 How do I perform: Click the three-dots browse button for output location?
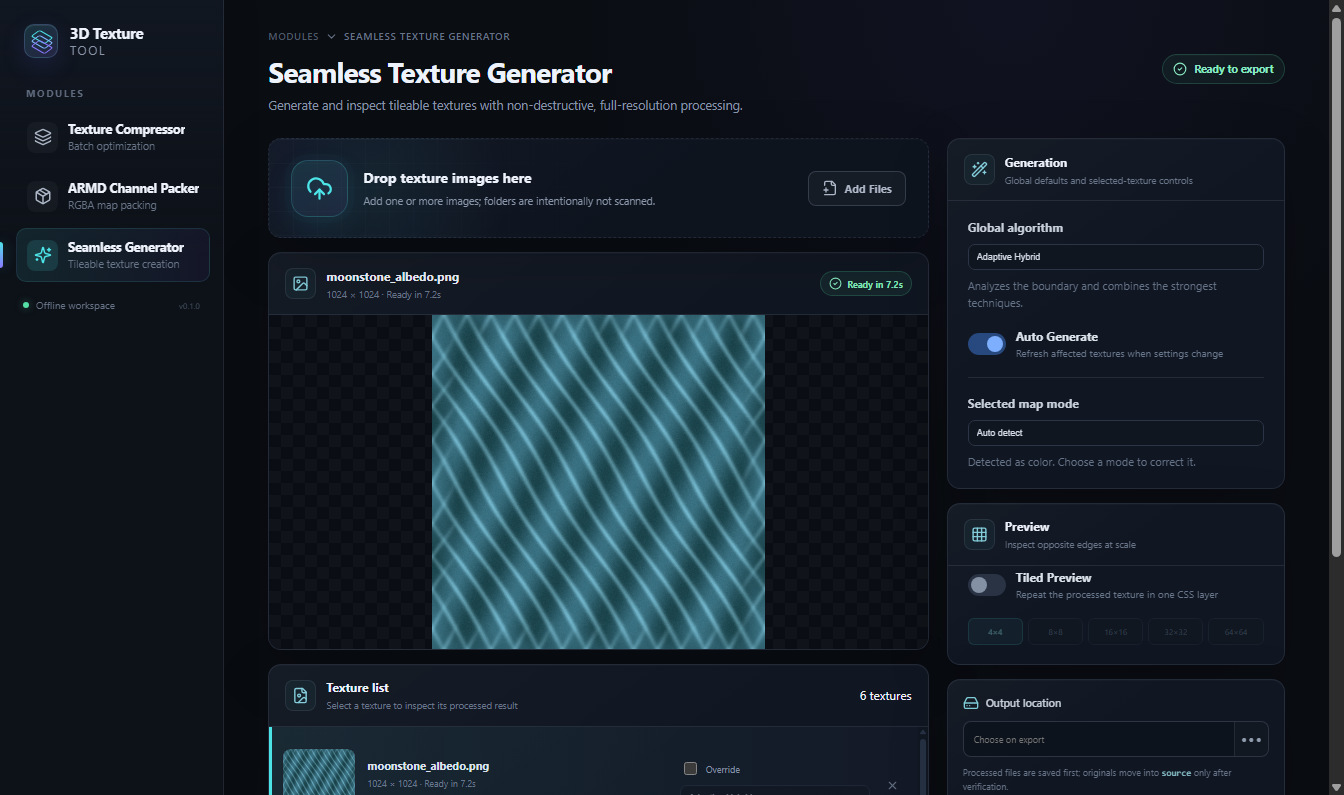click(1251, 739)
